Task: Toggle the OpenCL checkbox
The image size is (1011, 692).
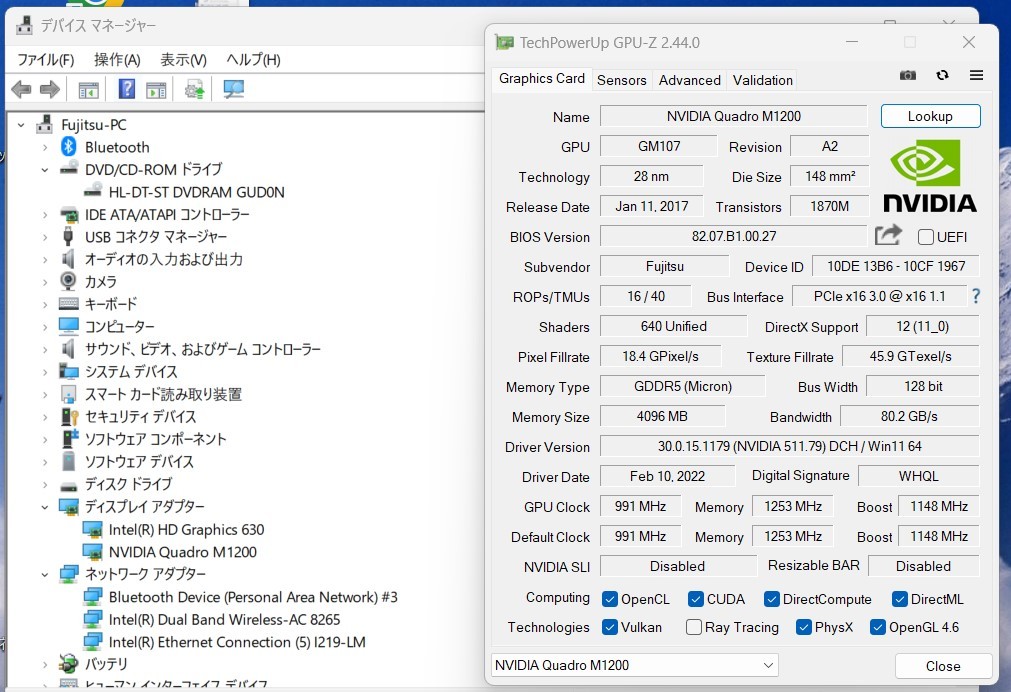Action: [x=609, y=599]
